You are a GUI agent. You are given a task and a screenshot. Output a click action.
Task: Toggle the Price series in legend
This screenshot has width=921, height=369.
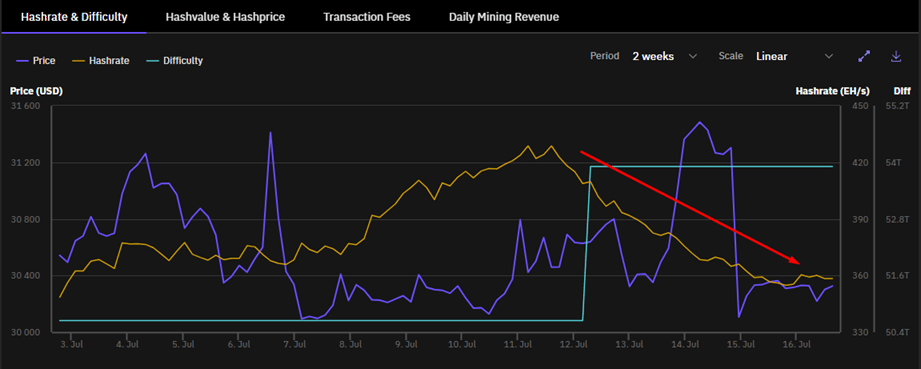pyautogui.click(x=36, y=61)
